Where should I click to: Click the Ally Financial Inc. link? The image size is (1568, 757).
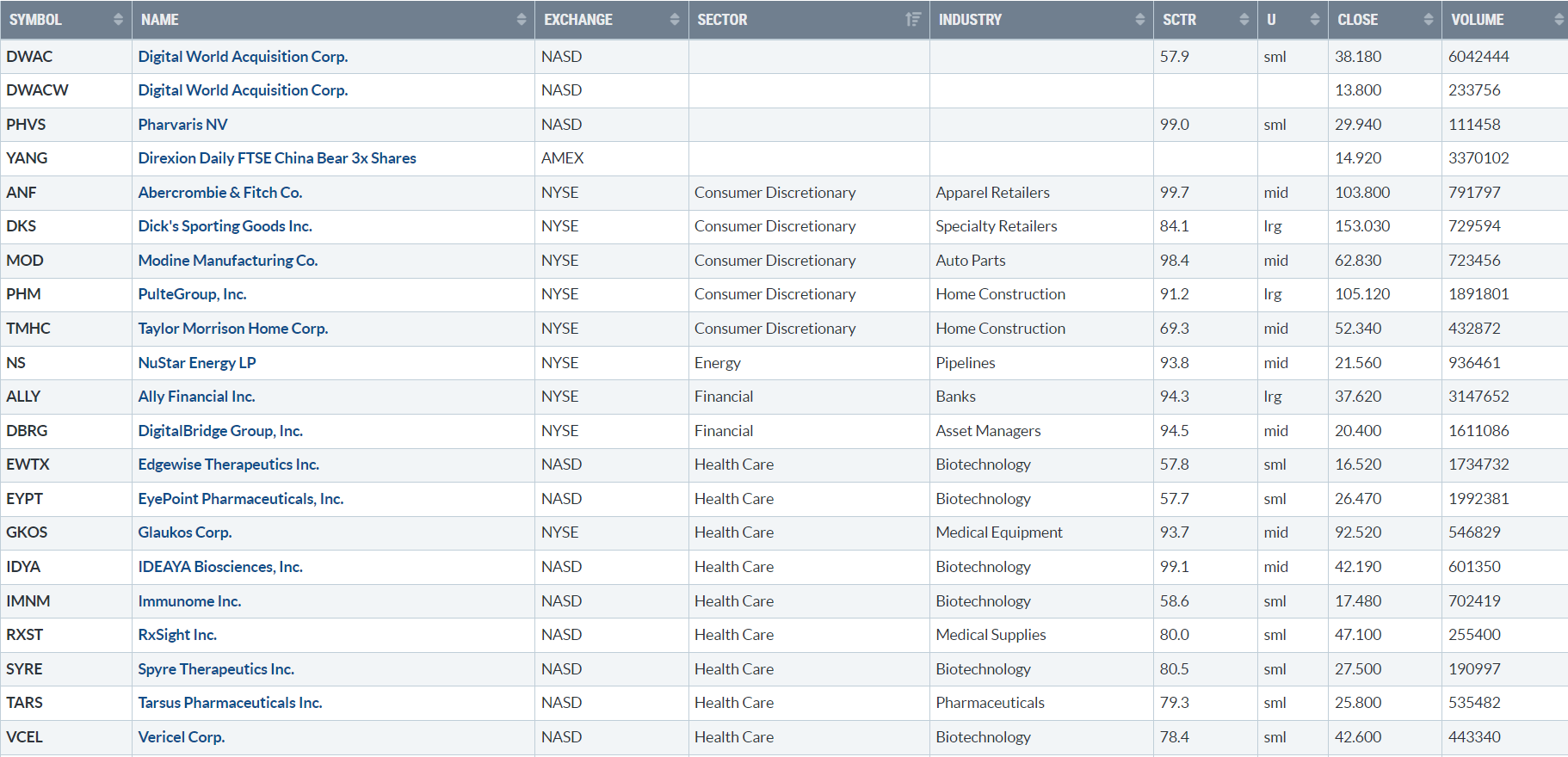[196, 397]
